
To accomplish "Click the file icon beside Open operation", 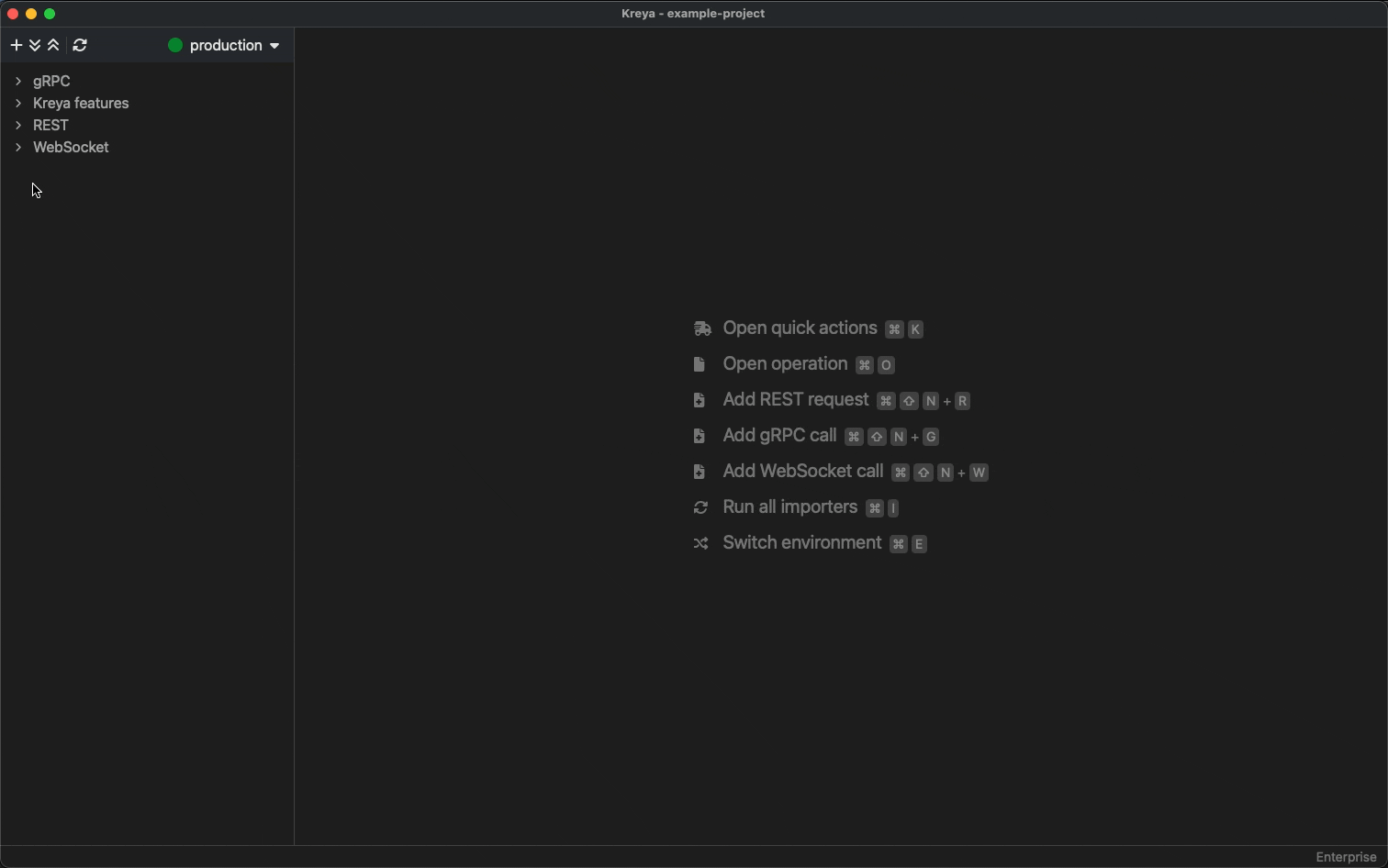I will [700, 364].
